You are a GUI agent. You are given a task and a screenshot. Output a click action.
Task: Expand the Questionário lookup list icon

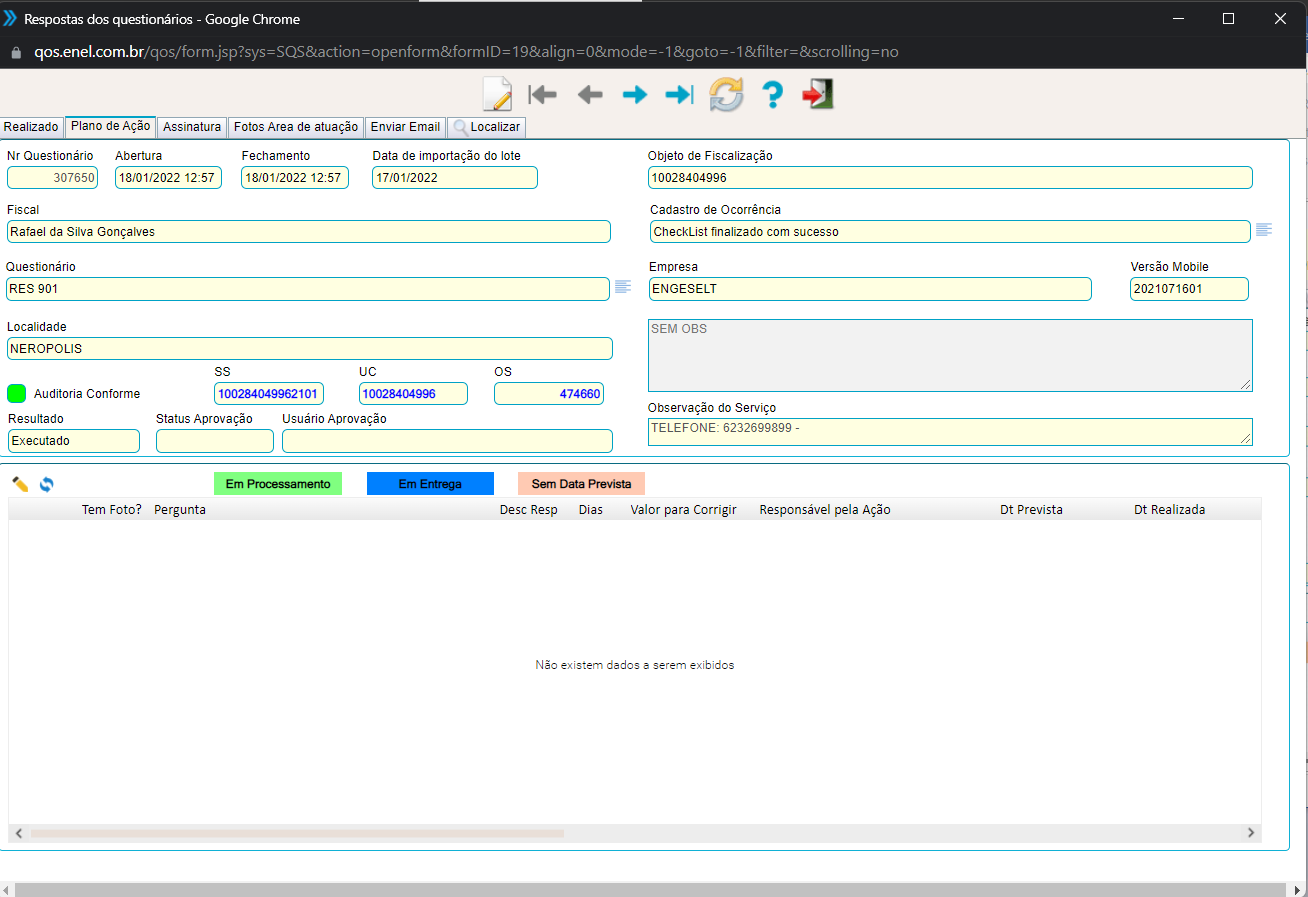coord(623,287)
